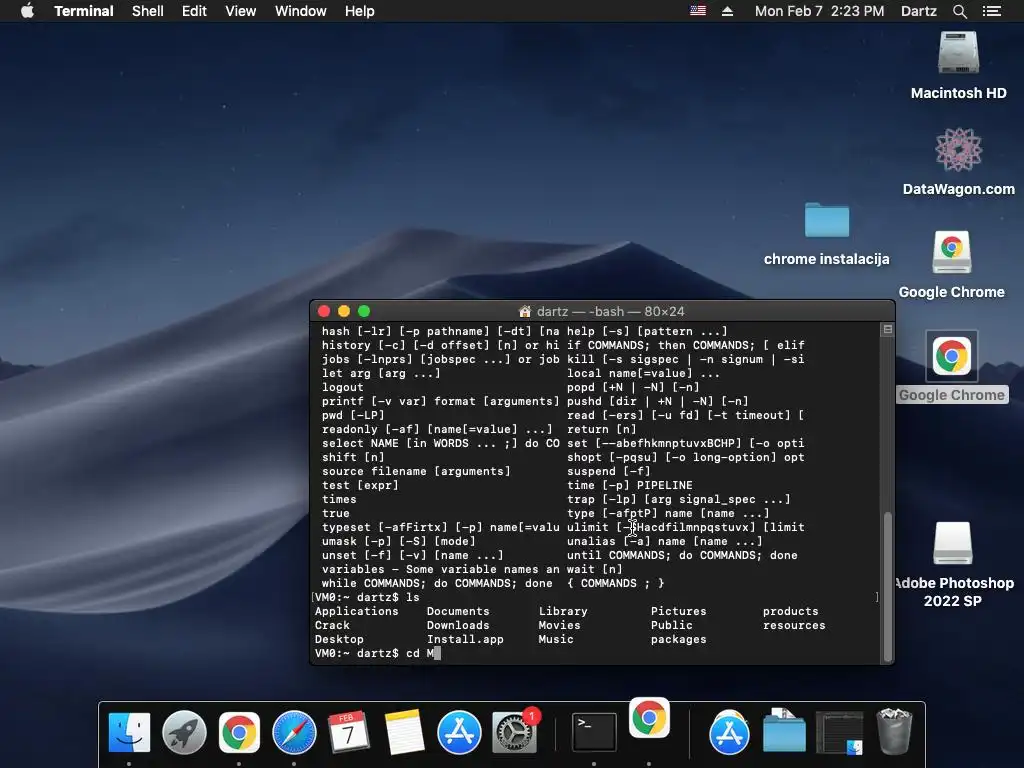This screenshot has height=768, width=1024.
Task: Click 'packages' in the ls output
Action: tap(679, 639)
